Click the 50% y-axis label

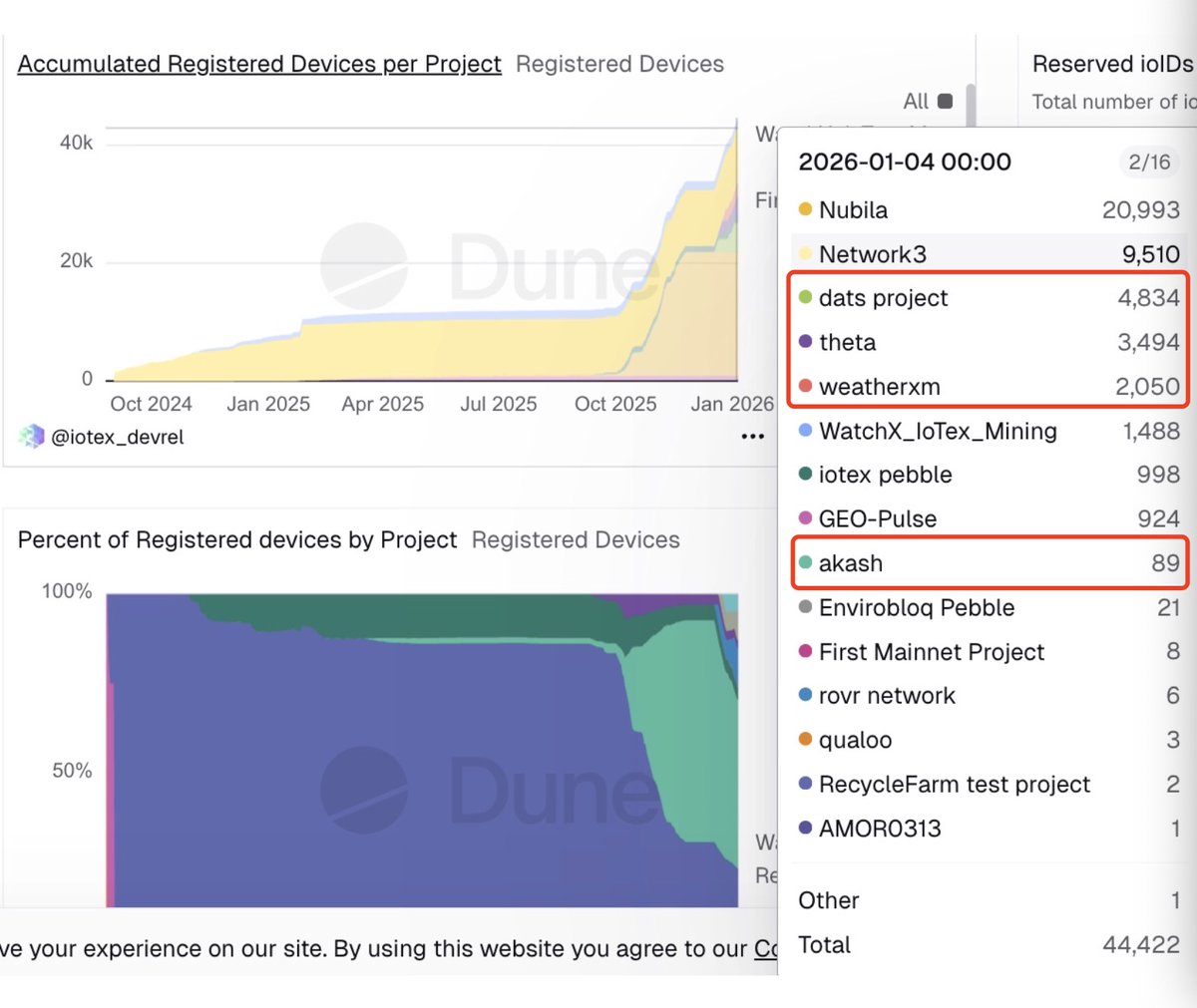pyautogui.click(x=72, y=771)
